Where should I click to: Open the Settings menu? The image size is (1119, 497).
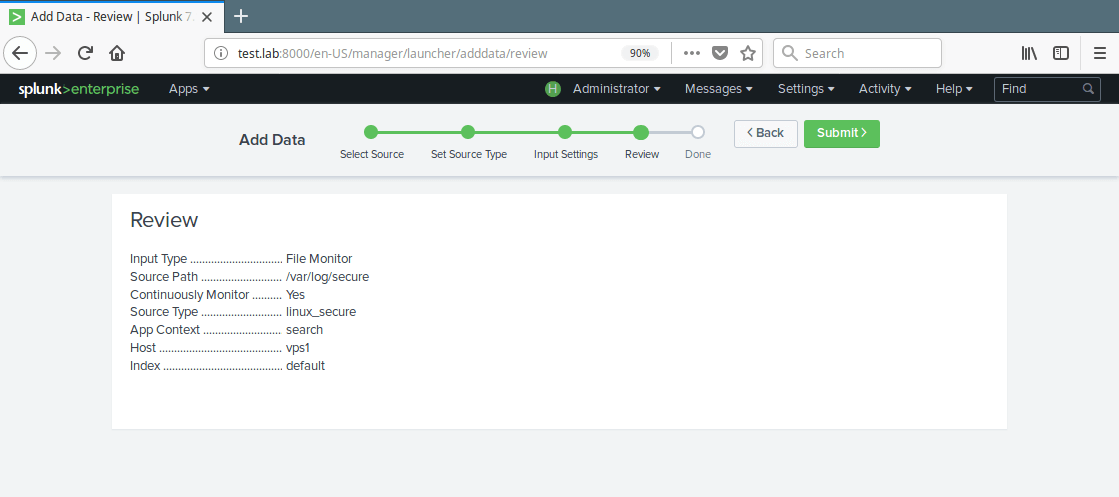806,89
